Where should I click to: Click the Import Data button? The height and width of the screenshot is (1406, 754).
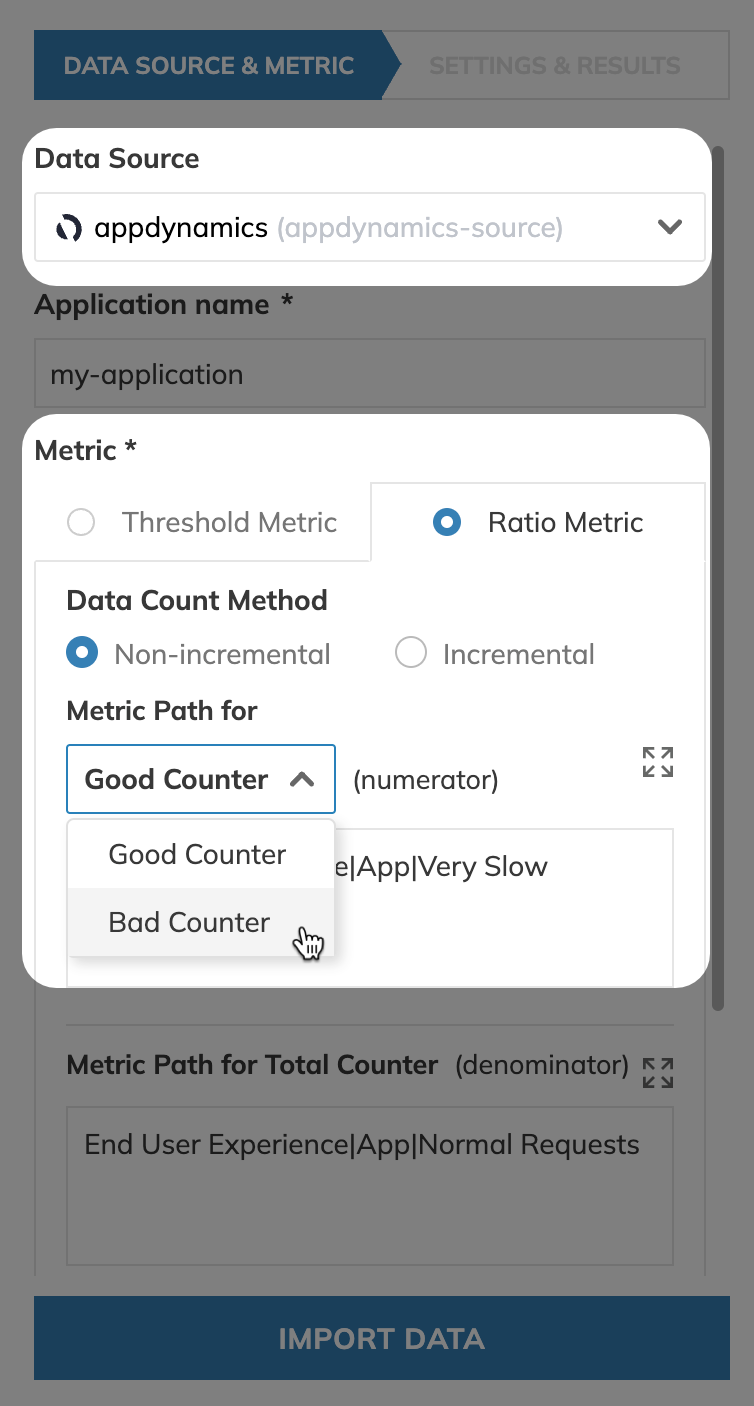coord(382,1338)
